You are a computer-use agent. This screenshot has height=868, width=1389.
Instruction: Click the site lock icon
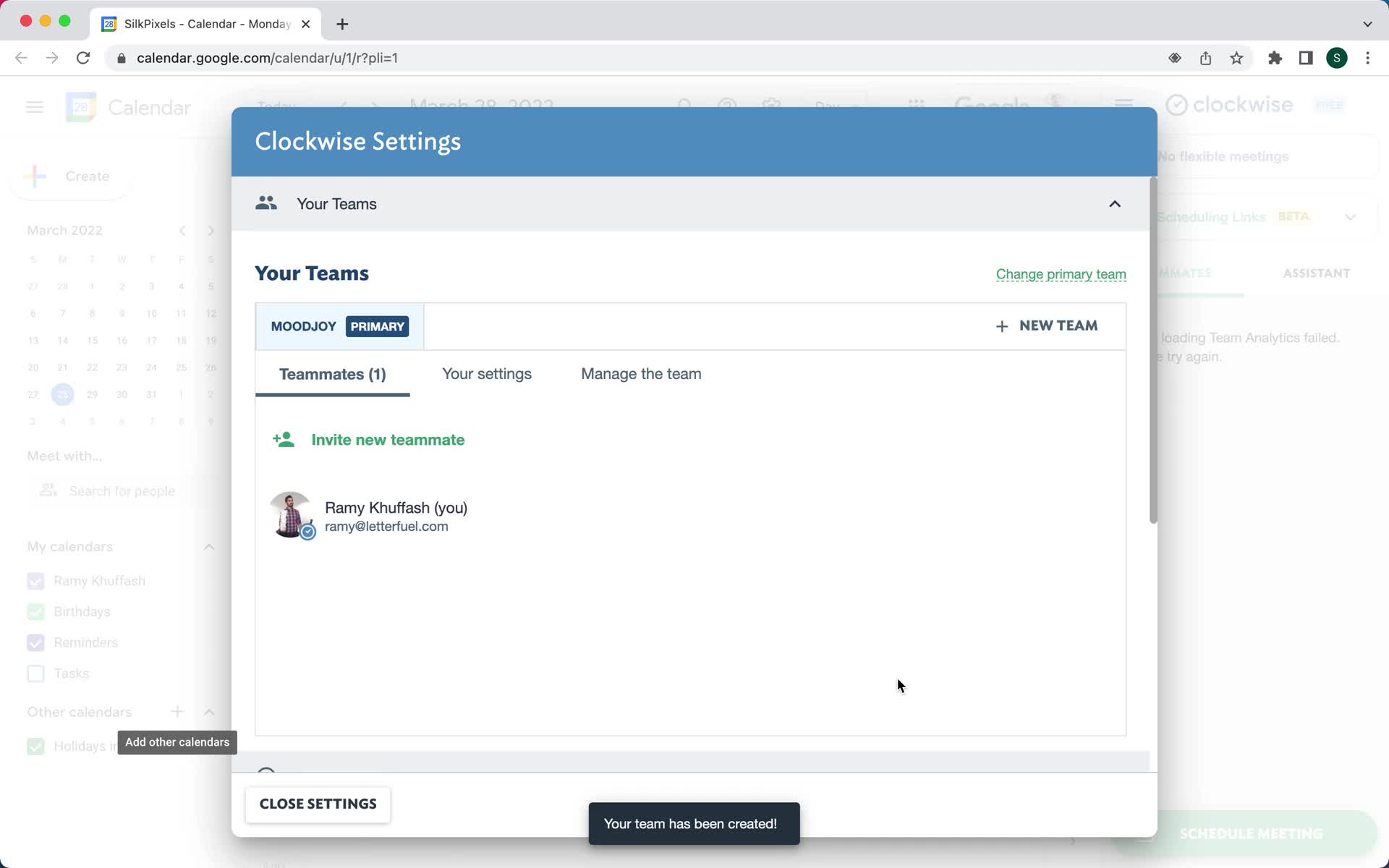[121, 58]
